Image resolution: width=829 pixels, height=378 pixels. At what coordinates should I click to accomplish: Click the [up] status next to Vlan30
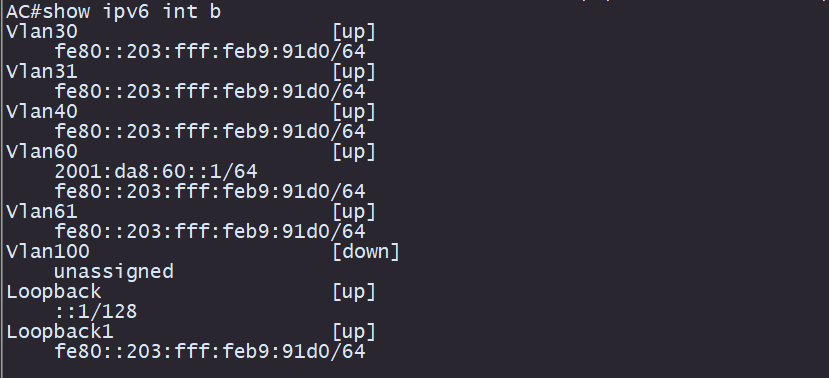[x=354, y=32]
